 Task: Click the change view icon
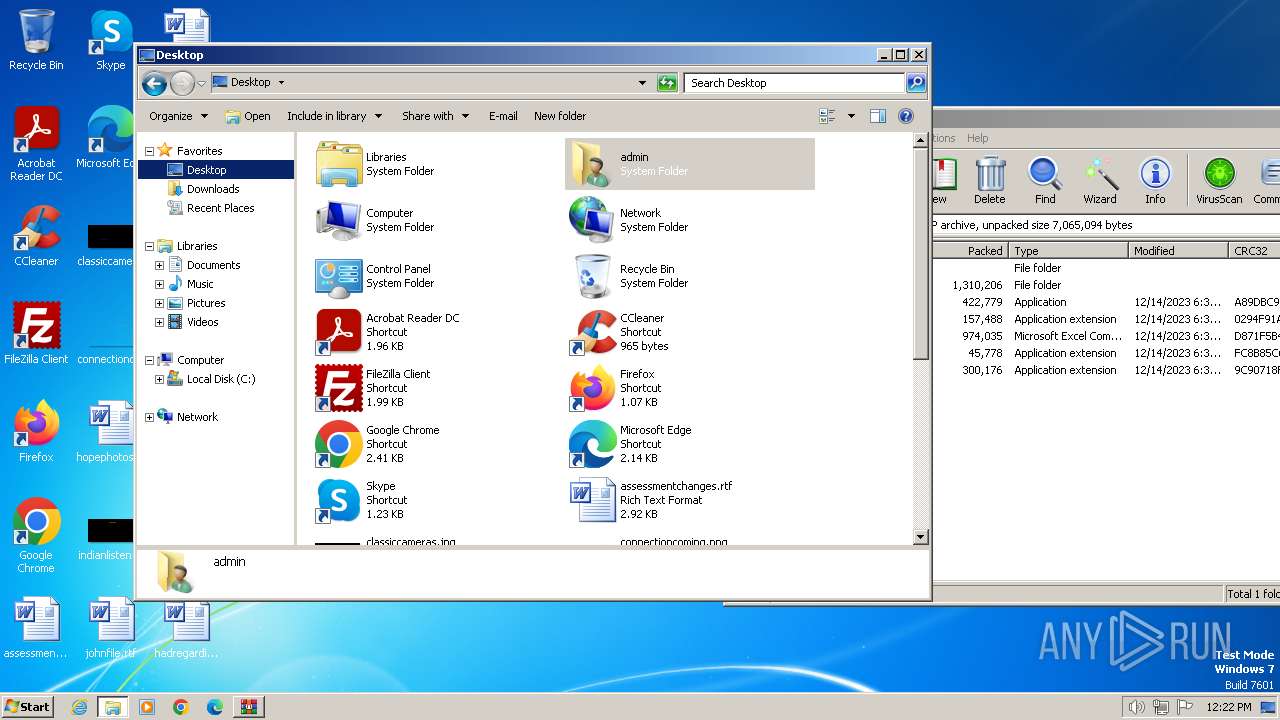pos(827,116)
